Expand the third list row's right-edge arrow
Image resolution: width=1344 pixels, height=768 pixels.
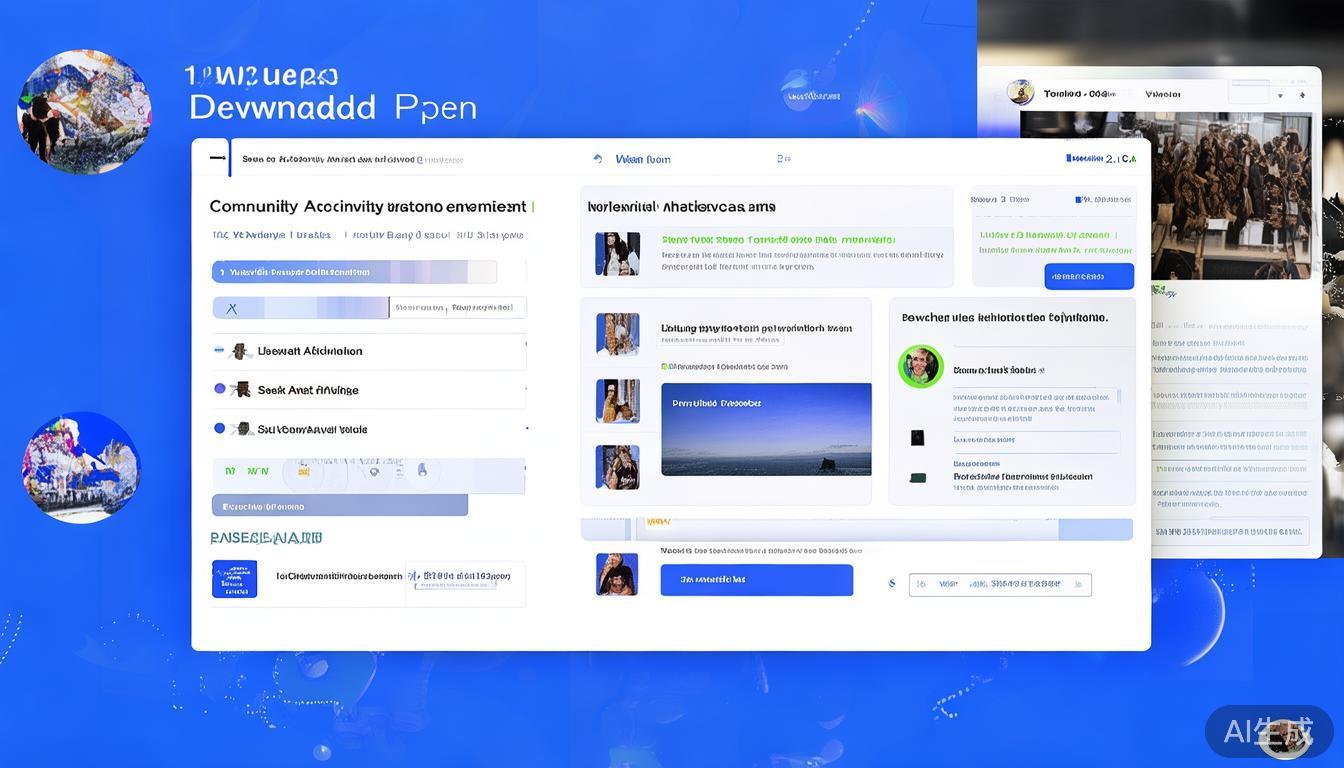click(x=526, y=429)
